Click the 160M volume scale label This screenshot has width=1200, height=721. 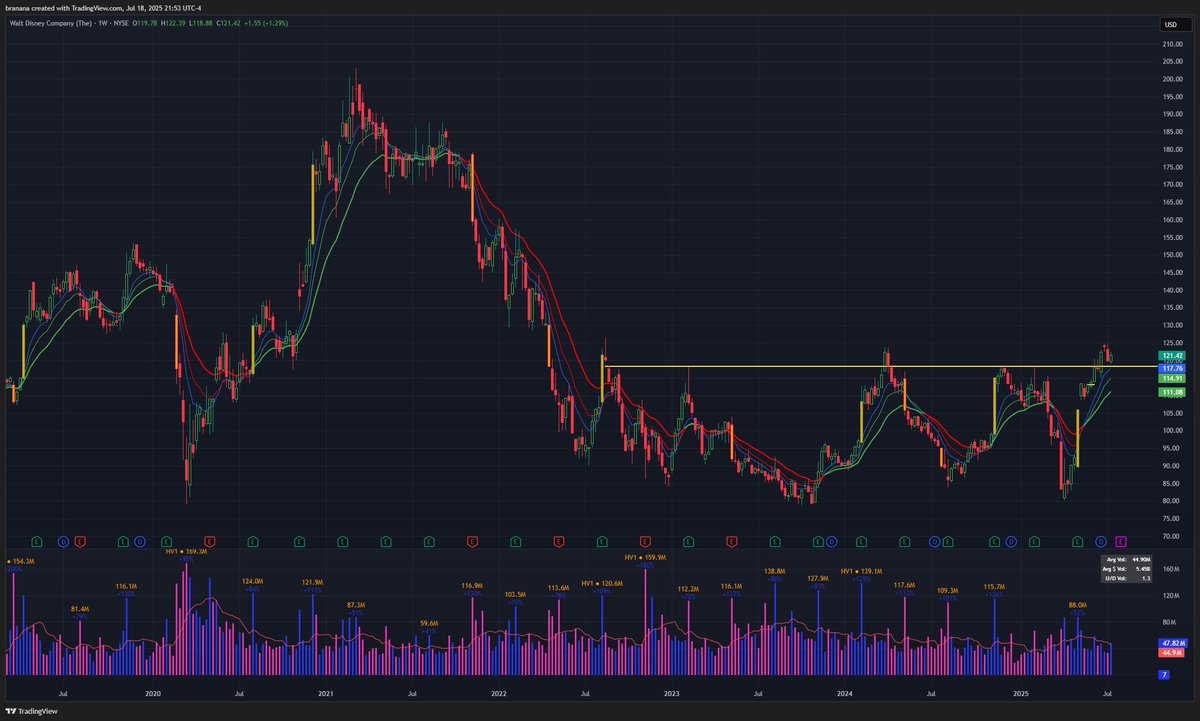(x=1170, y=569)
